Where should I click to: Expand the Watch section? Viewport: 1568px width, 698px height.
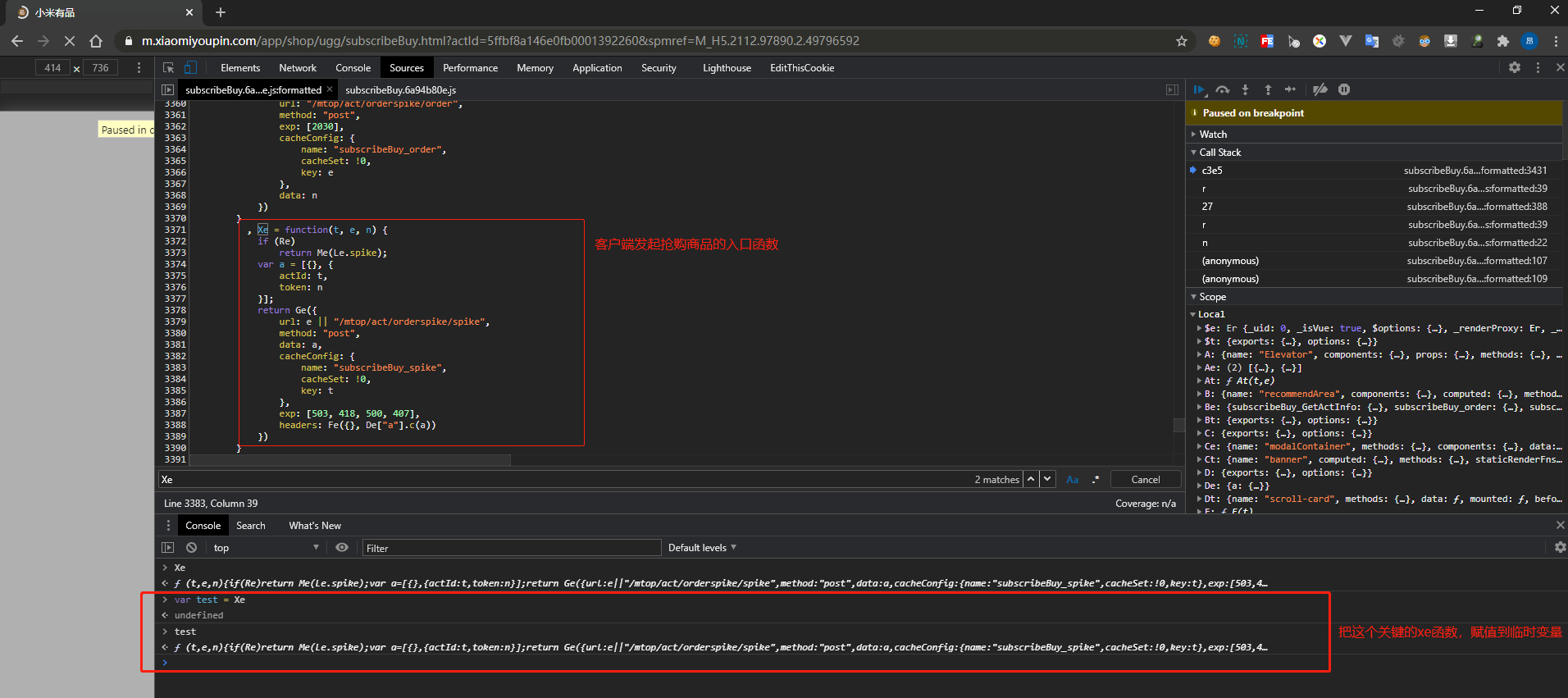pos(1213,134)
